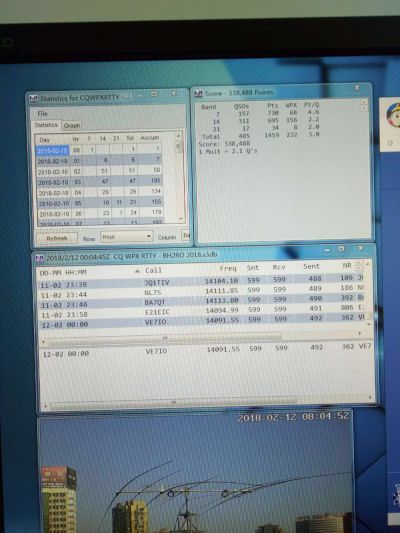The height and width of the screenshot is (533, 400).
Task: Click the N1MM icon in log window title bar
Action: coord(40,258)
